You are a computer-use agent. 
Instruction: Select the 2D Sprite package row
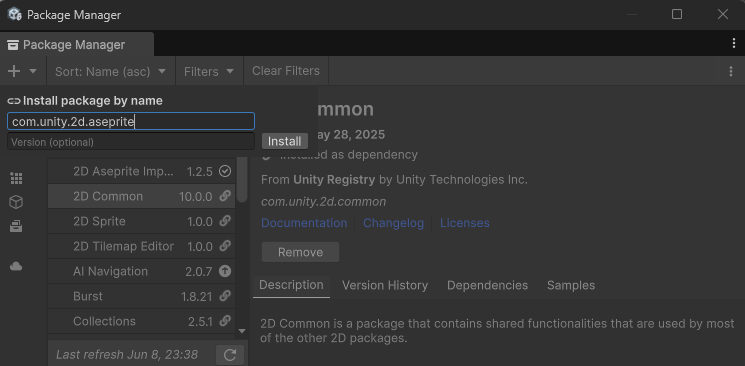point(141,221)
